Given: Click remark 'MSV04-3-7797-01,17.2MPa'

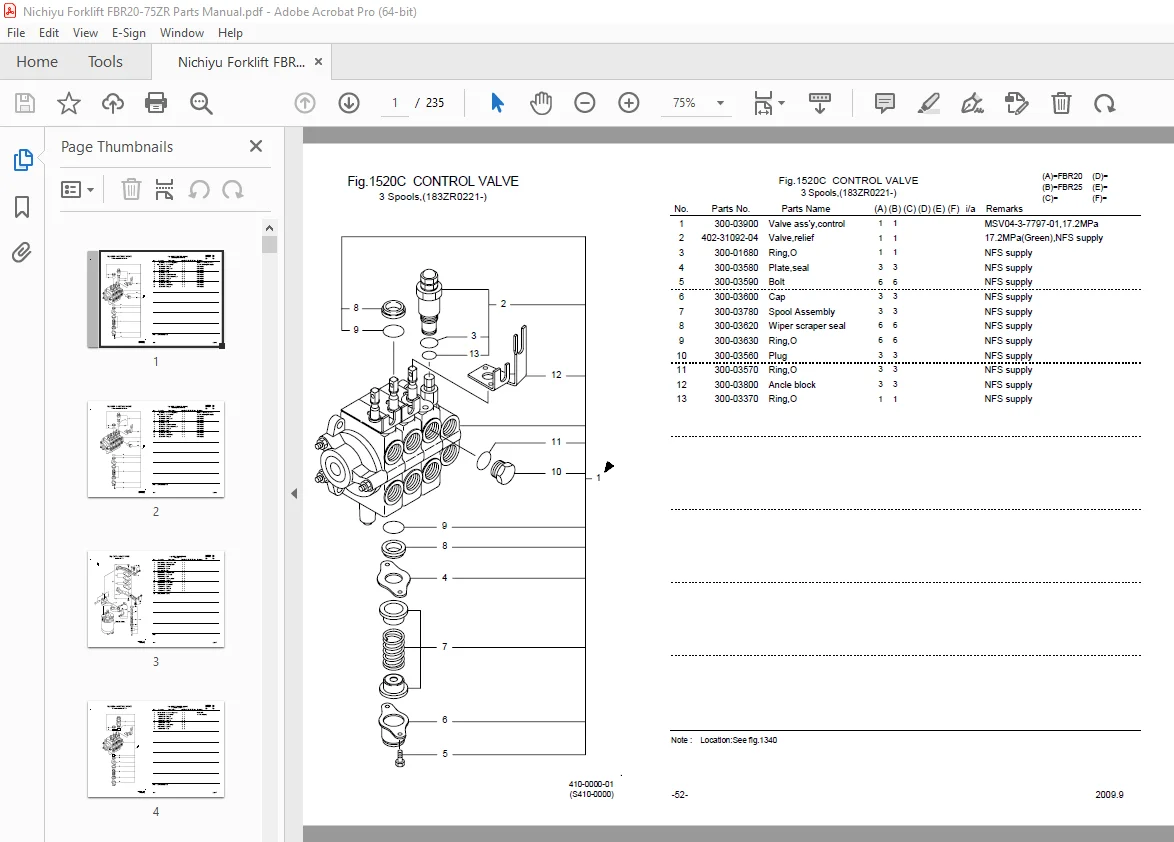Looking at the screenshot, I should pyautogui.click(x=1041, y=224).
